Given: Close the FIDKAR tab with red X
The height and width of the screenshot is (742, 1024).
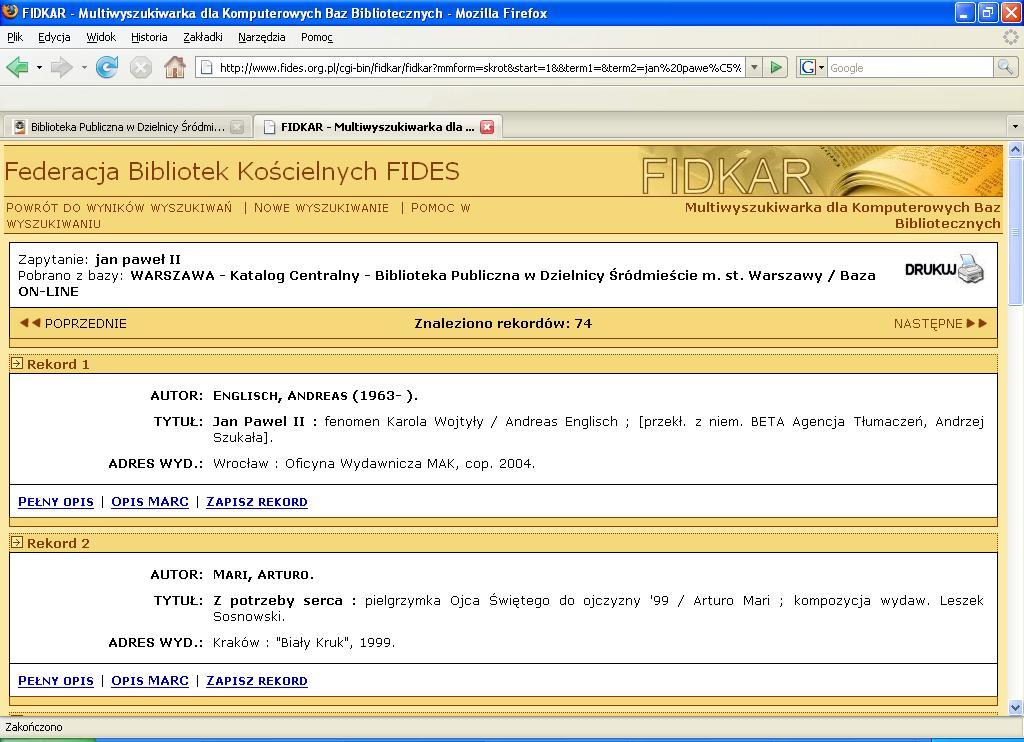Looking at the screenshot, I should pos(487,127).
